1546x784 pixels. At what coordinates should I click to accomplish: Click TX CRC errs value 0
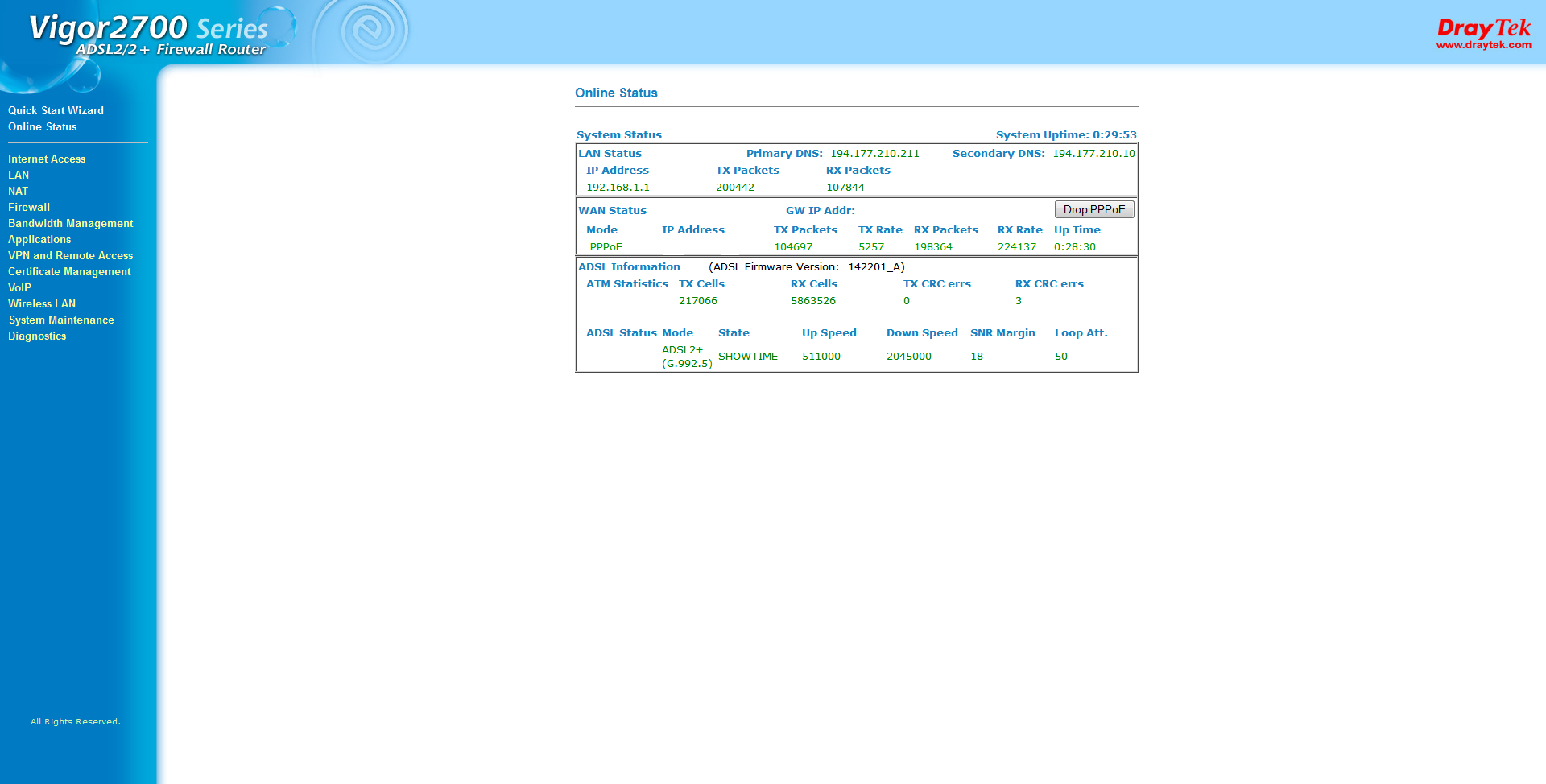pyautogui.click(x=907, y=301)
